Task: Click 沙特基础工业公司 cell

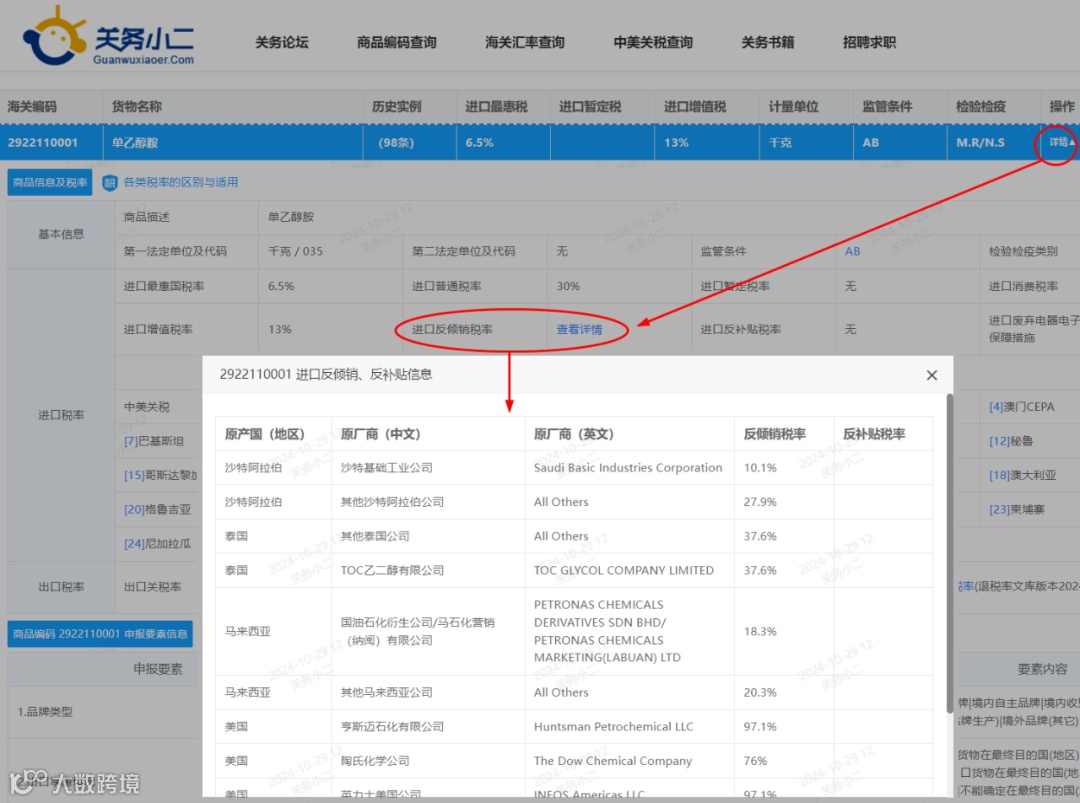Action: [386, 468]
